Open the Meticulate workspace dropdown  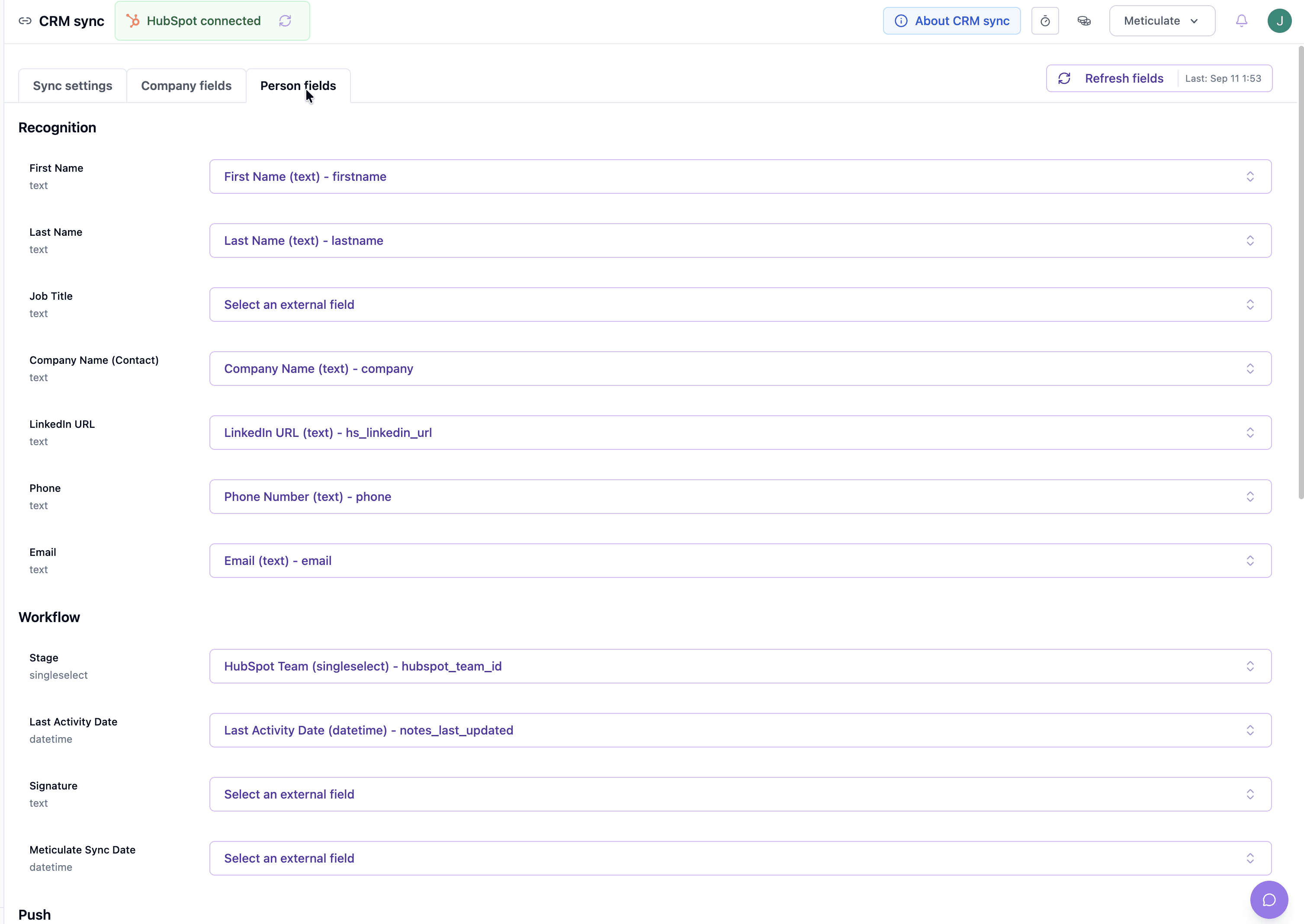pyautogui.click(x=1162, y=21)
